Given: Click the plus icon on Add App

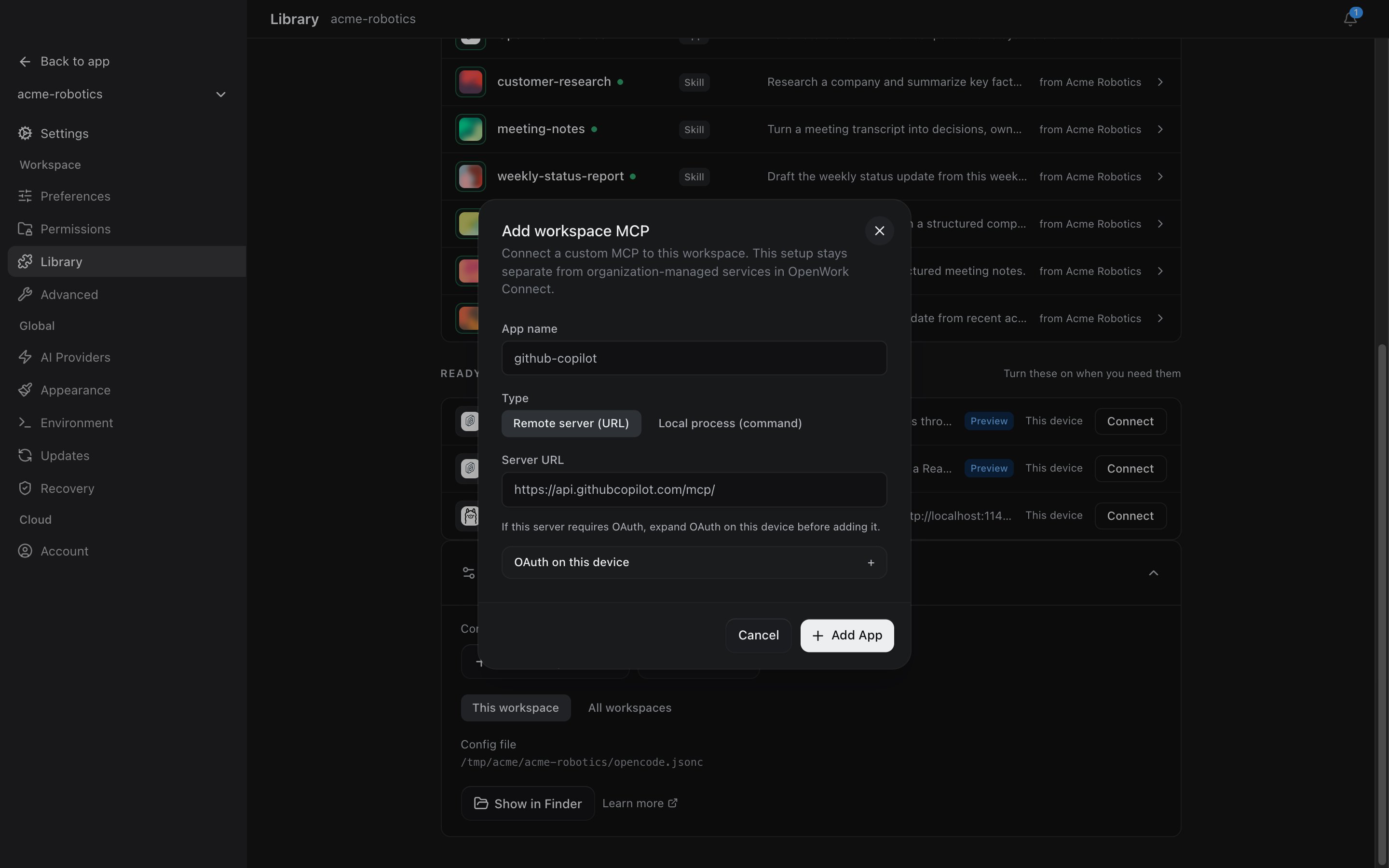Looking at the screenshot, I should tap(818, 636).
